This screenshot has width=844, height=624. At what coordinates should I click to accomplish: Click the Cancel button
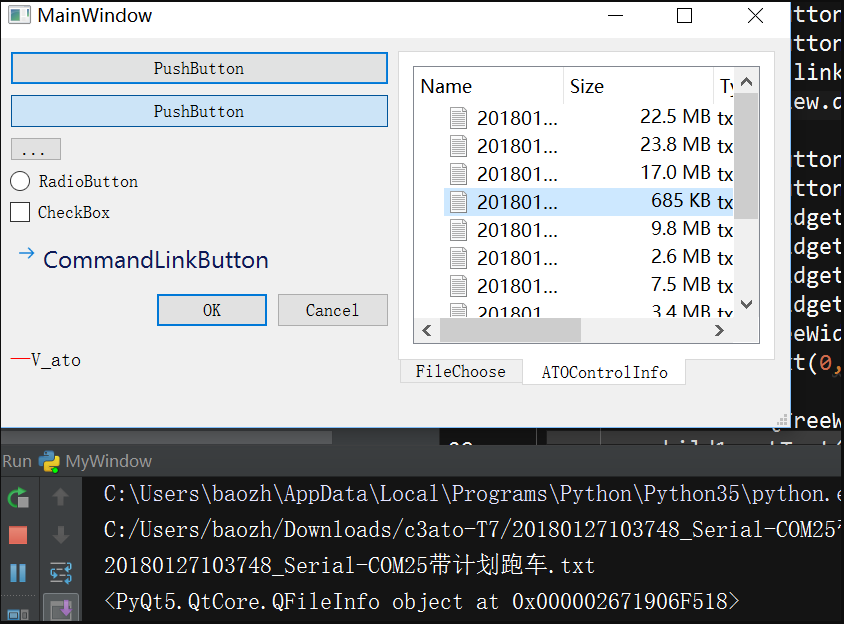point(333,310)
